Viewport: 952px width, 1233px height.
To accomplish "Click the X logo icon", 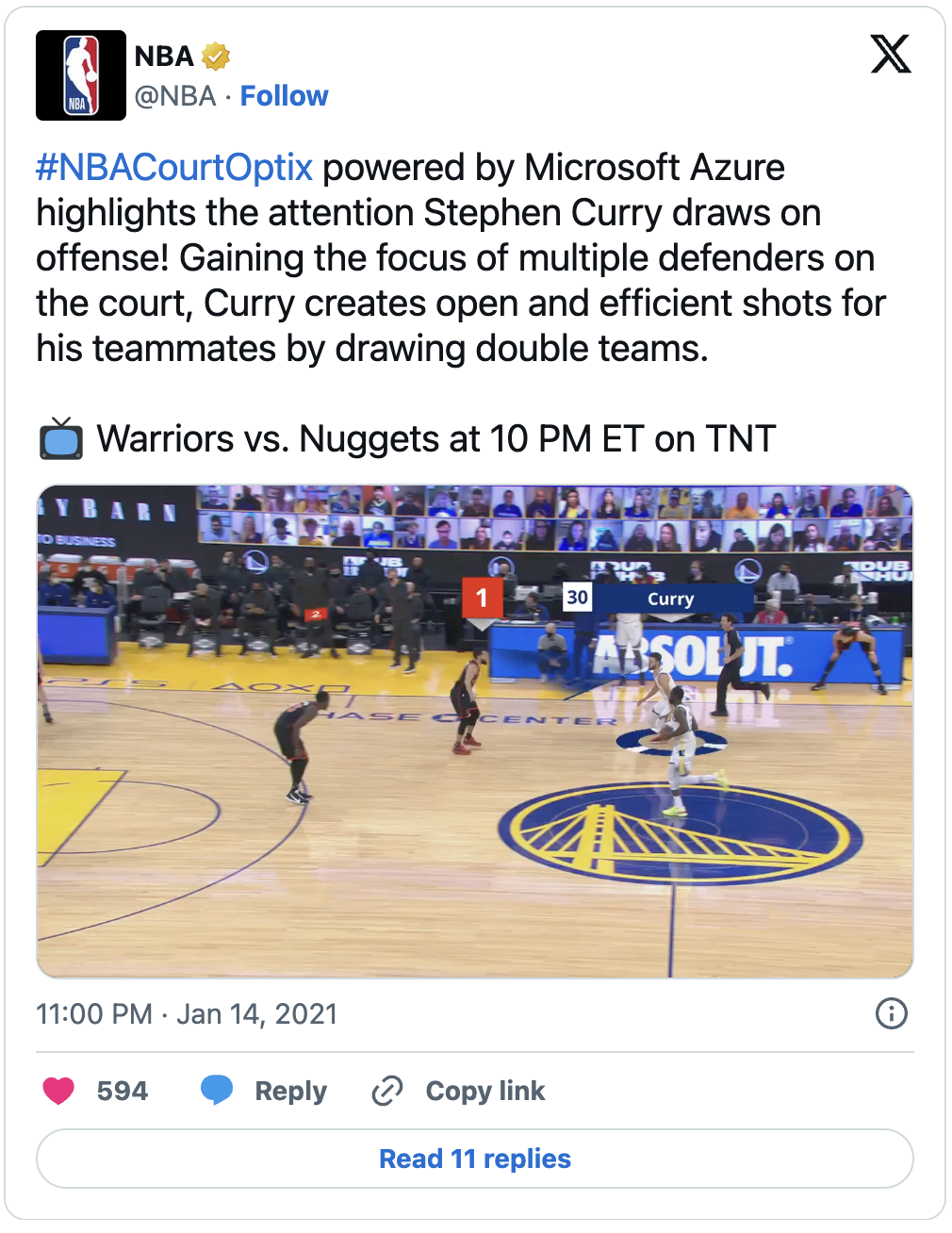I will [x=891, y=54].
